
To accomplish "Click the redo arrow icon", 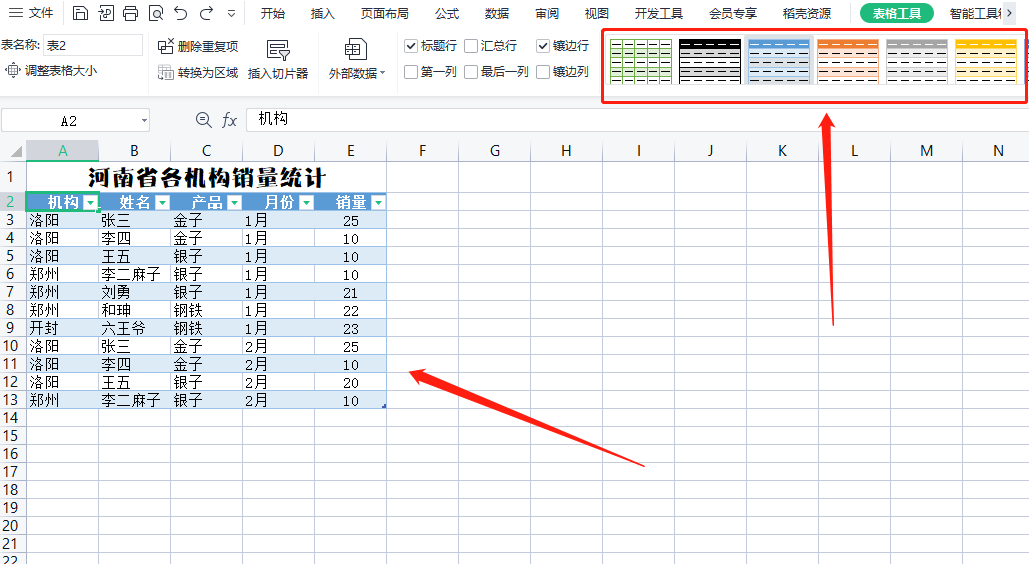I will point(206,13).
